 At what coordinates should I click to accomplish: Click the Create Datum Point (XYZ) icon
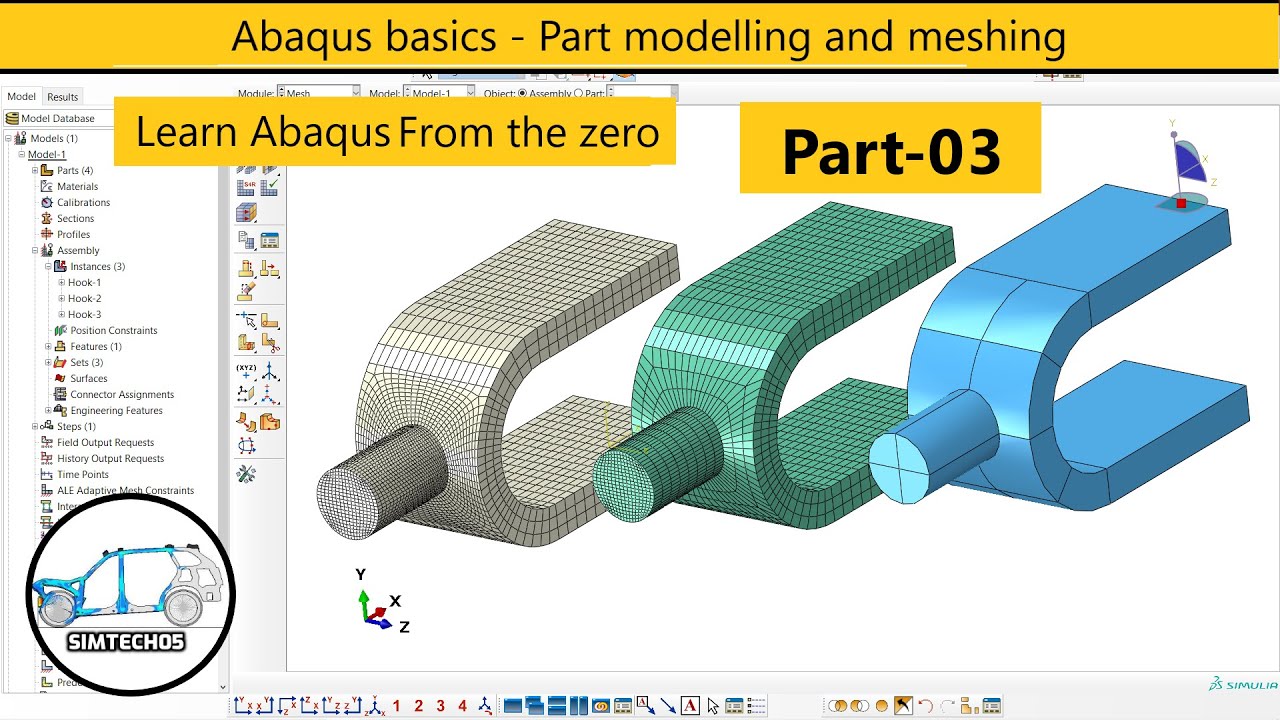point(245,370)
